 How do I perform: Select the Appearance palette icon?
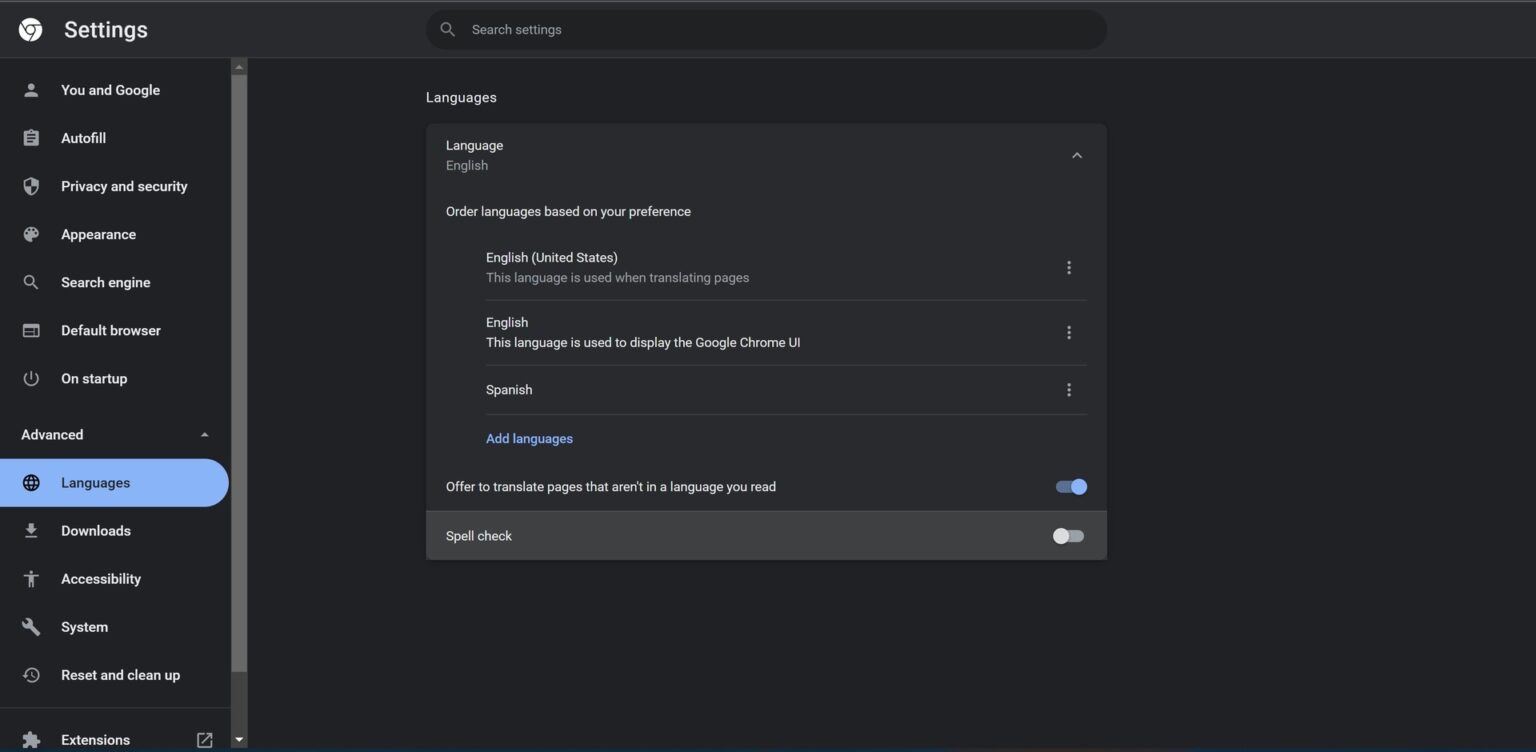pyautogui.click(x=31, y=234)
